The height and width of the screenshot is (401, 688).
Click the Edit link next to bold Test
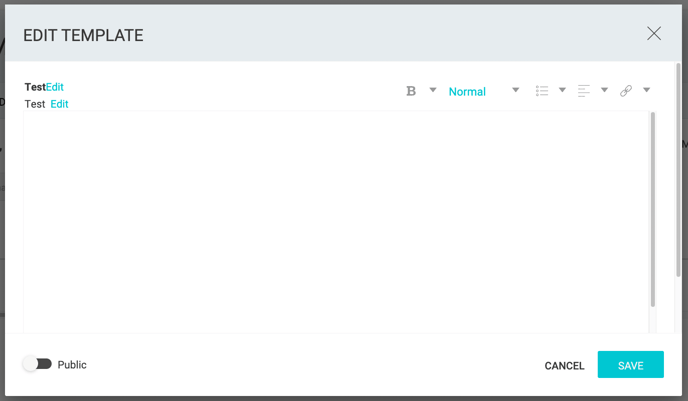pos(55,87)
